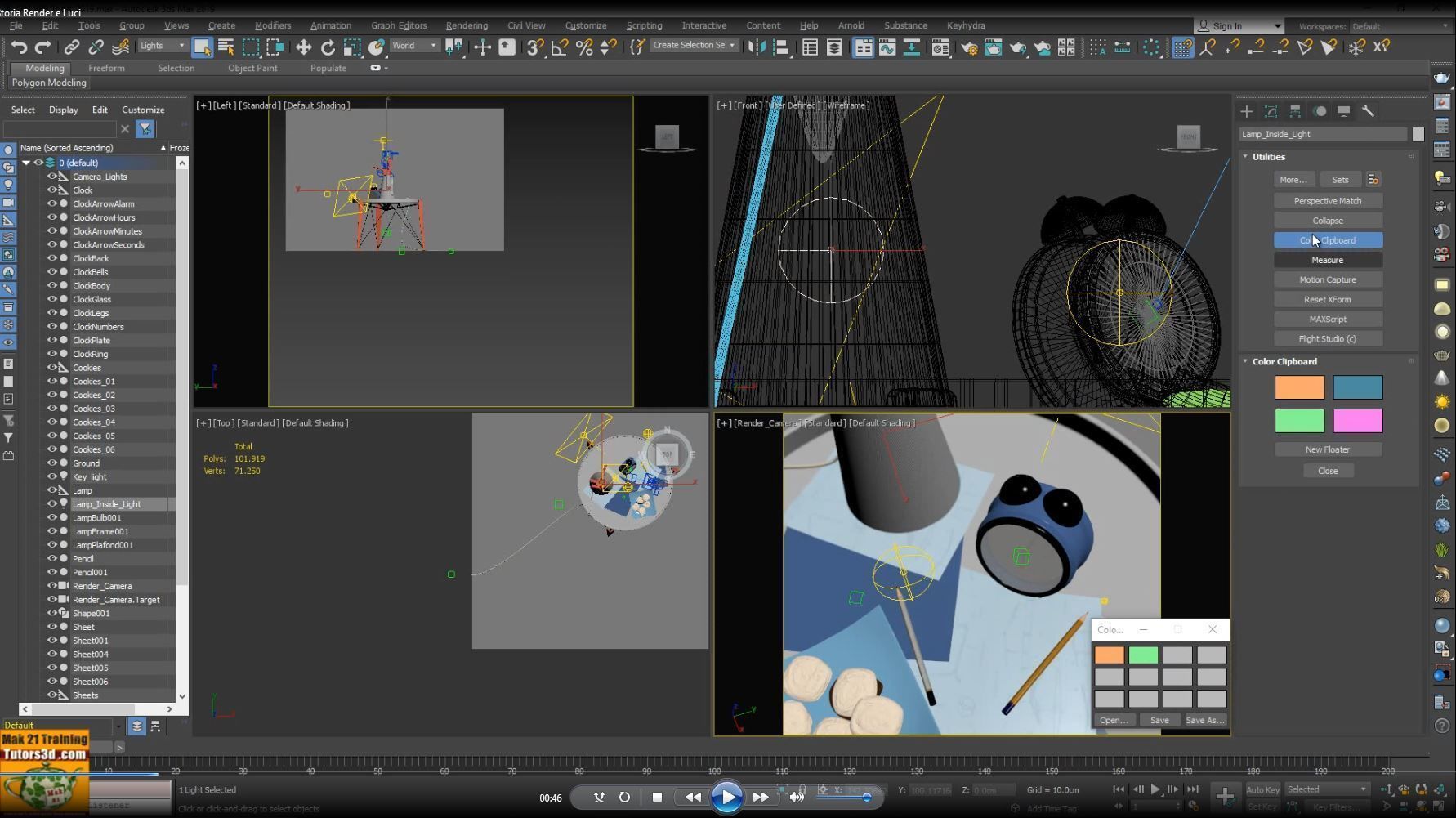Activate the Select and Rotate tool

pos(328,47)
